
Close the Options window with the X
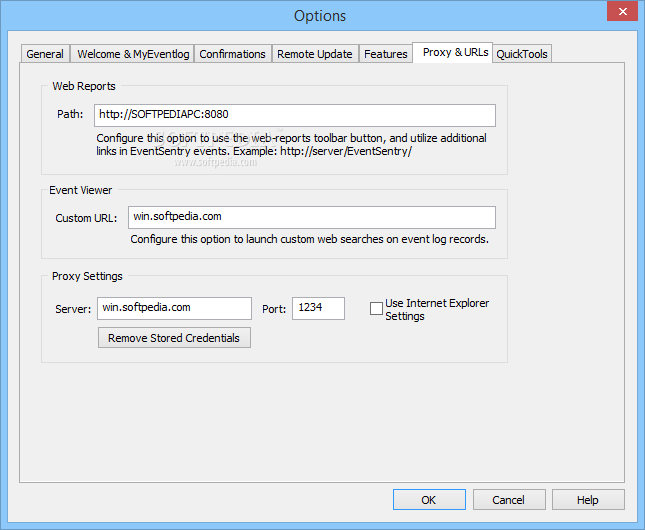click(x=621, y=11)
